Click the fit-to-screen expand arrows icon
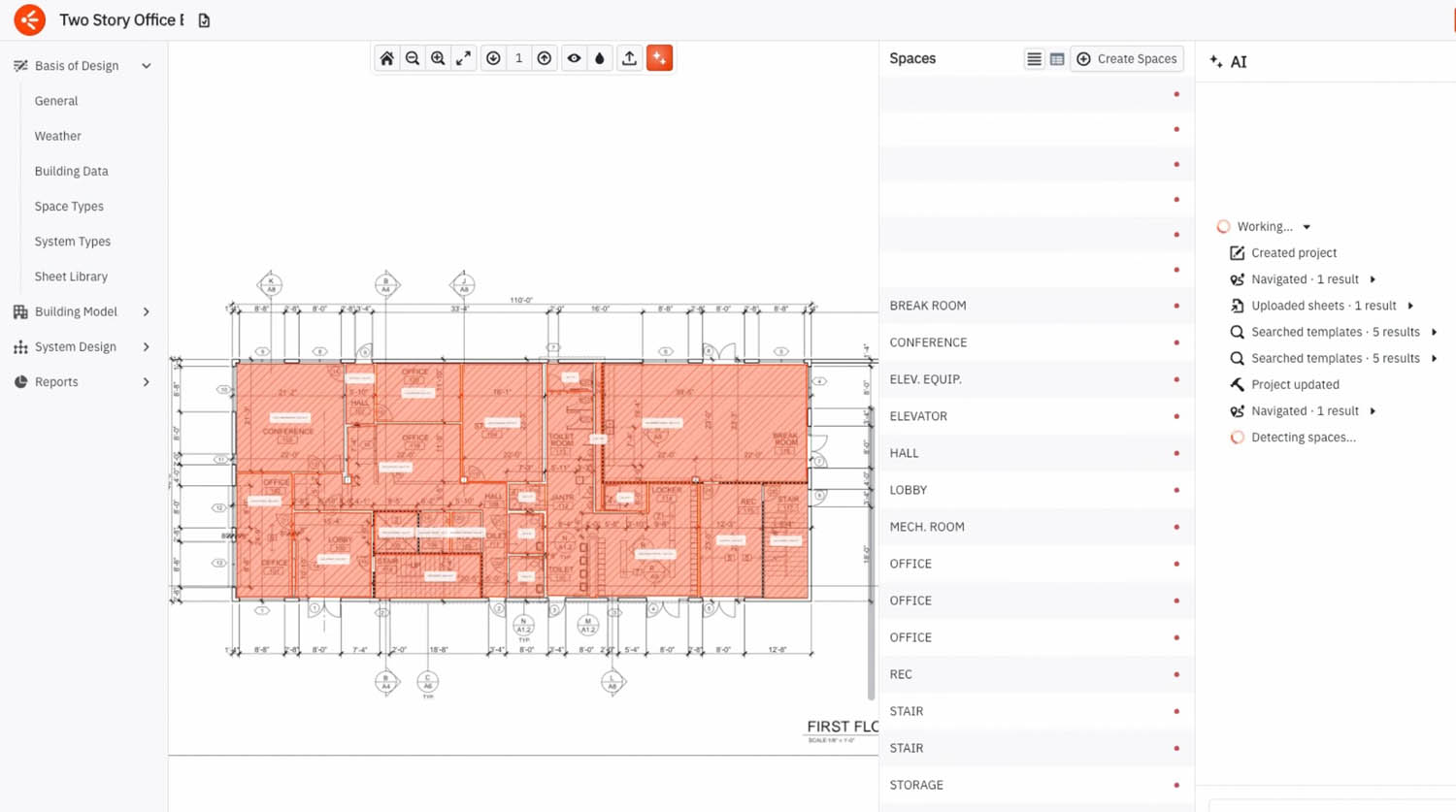This screenshot has height=812, width=1456. tap(464, 58)
